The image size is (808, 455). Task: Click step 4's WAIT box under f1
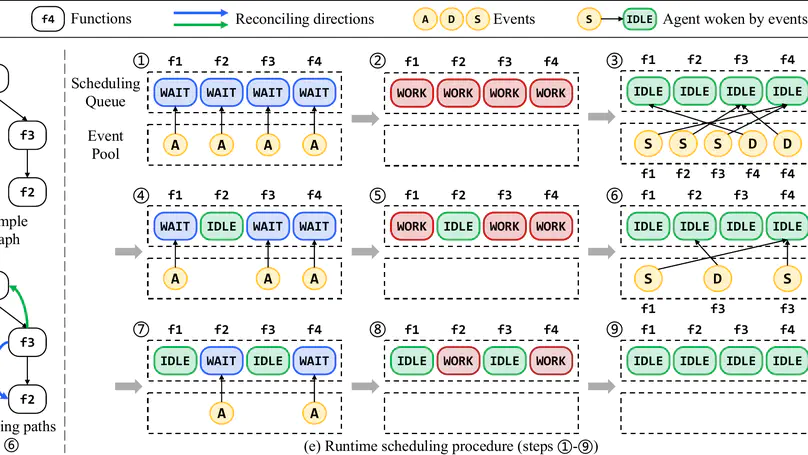click(175, 226)
